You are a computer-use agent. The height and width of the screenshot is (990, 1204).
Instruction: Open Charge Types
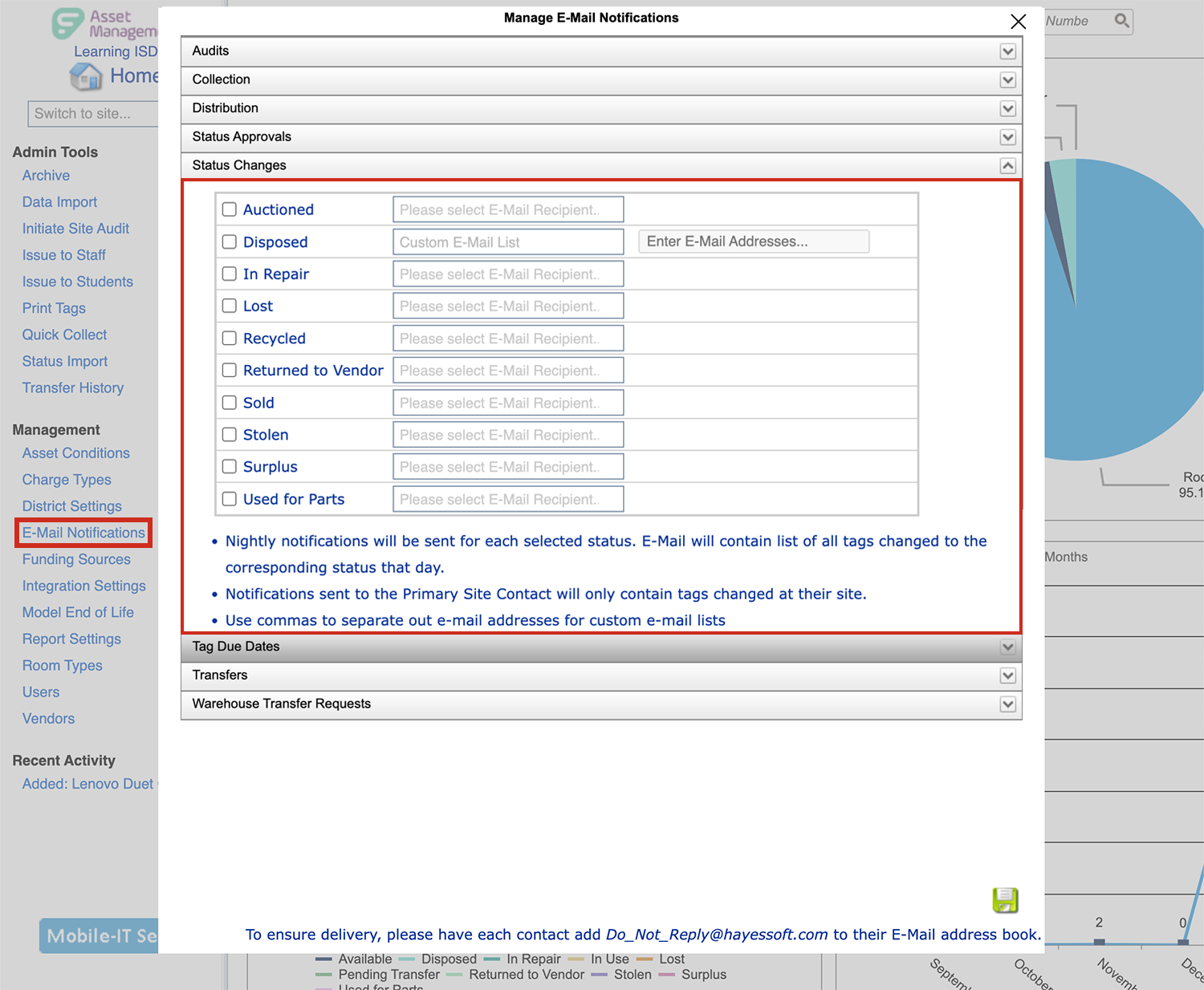click(x=67, y=480)
